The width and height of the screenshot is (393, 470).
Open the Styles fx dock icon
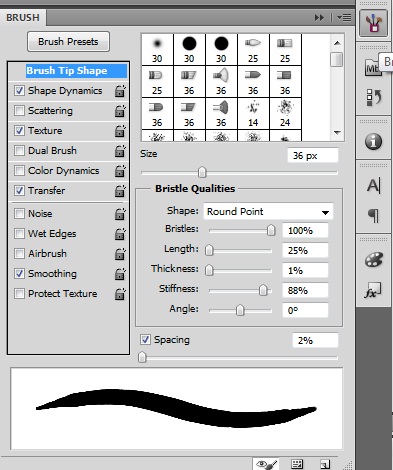click(x=373, y=290)
